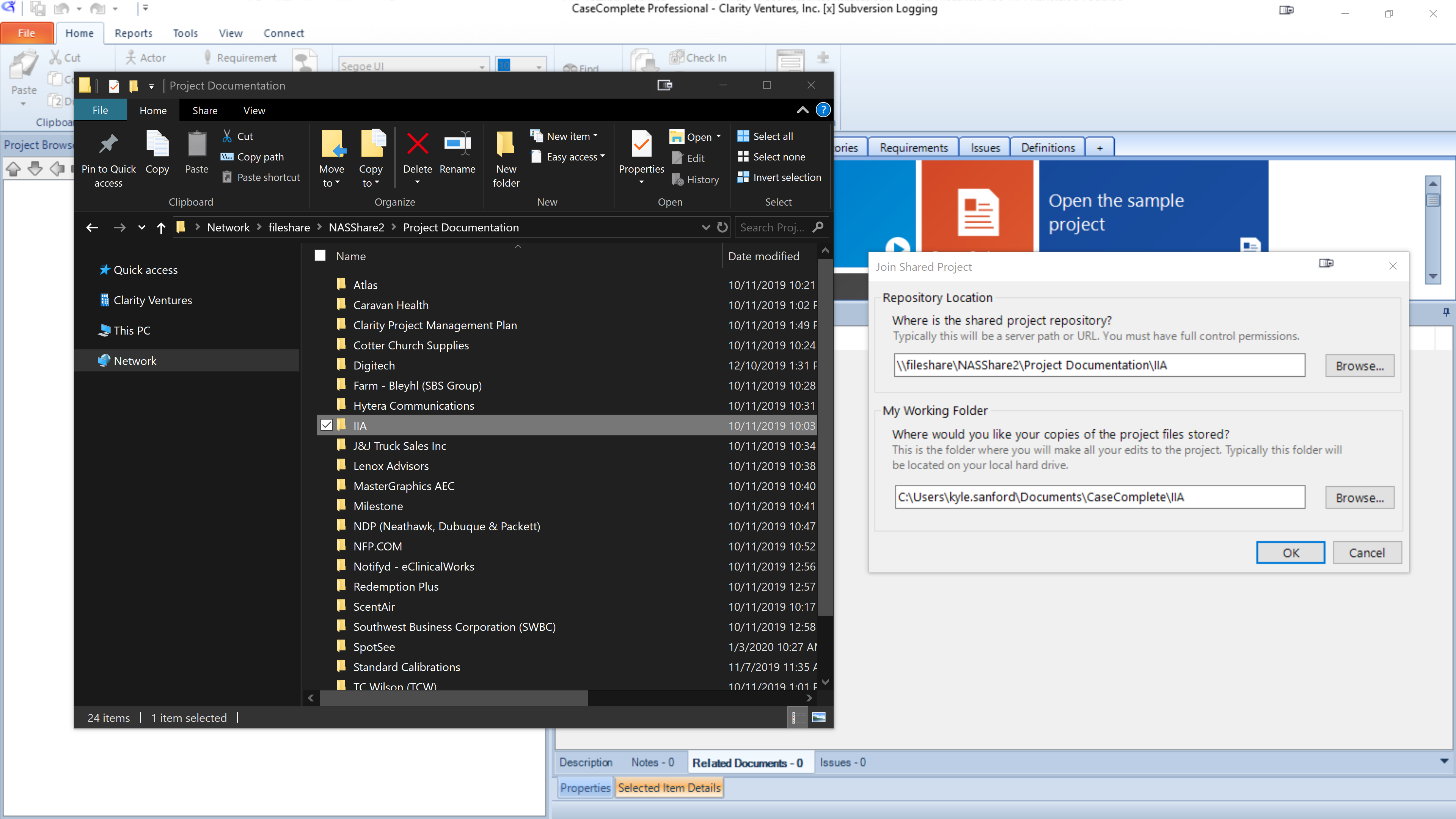The image size is (1456, 819).
Task: Collapse the Explorer ribbon
Action: pyautogui.click(x=803, y=110)
